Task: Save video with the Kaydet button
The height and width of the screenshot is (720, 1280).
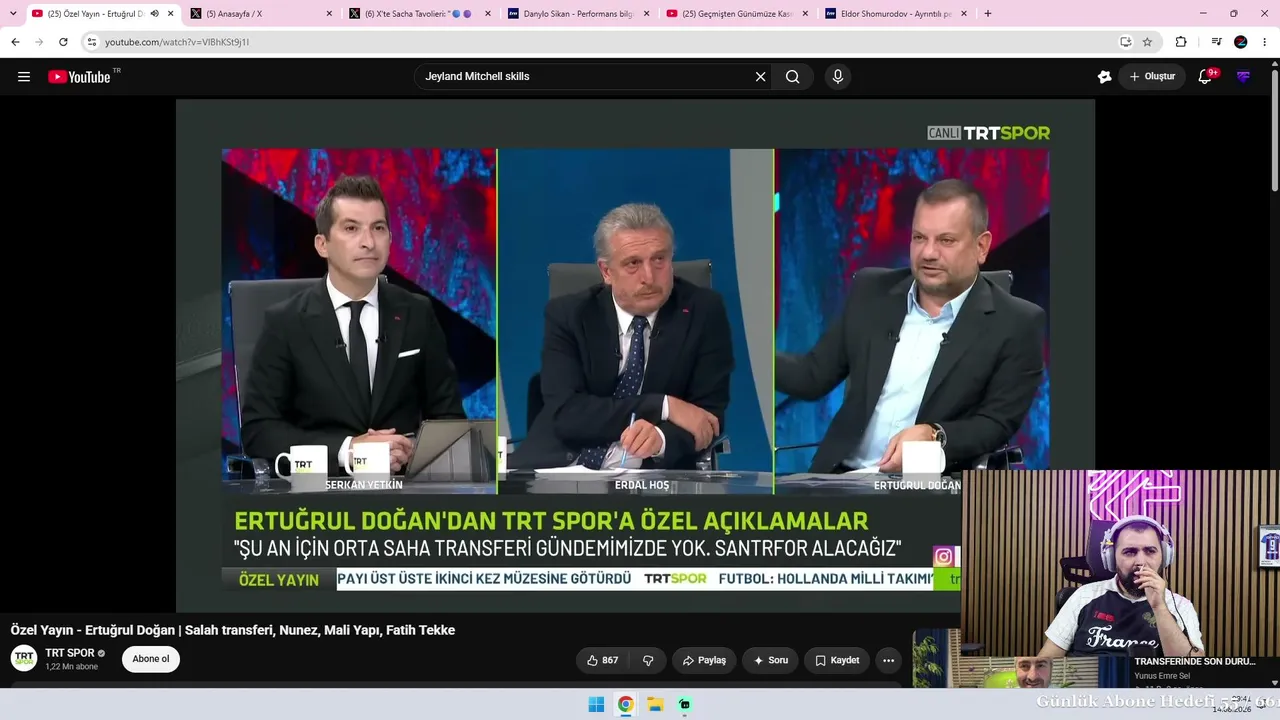Action: tap(837, 660)
